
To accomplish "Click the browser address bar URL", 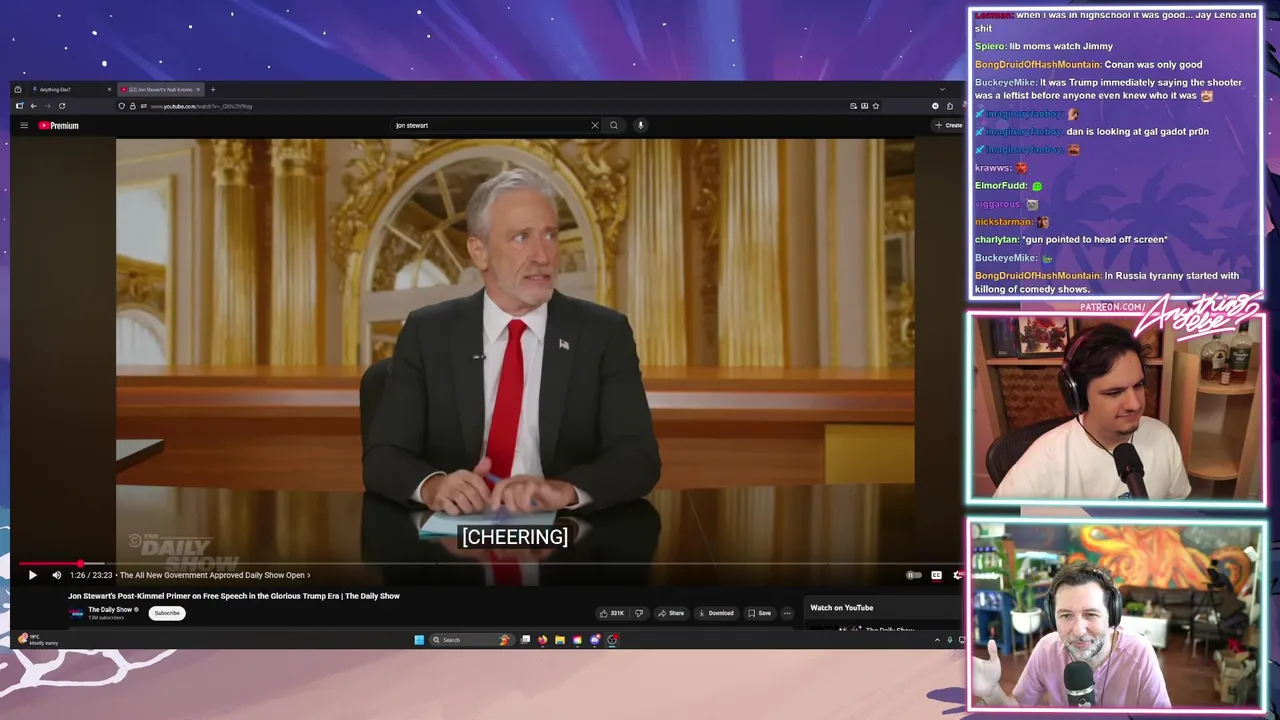I will click(x=201, y=106).
